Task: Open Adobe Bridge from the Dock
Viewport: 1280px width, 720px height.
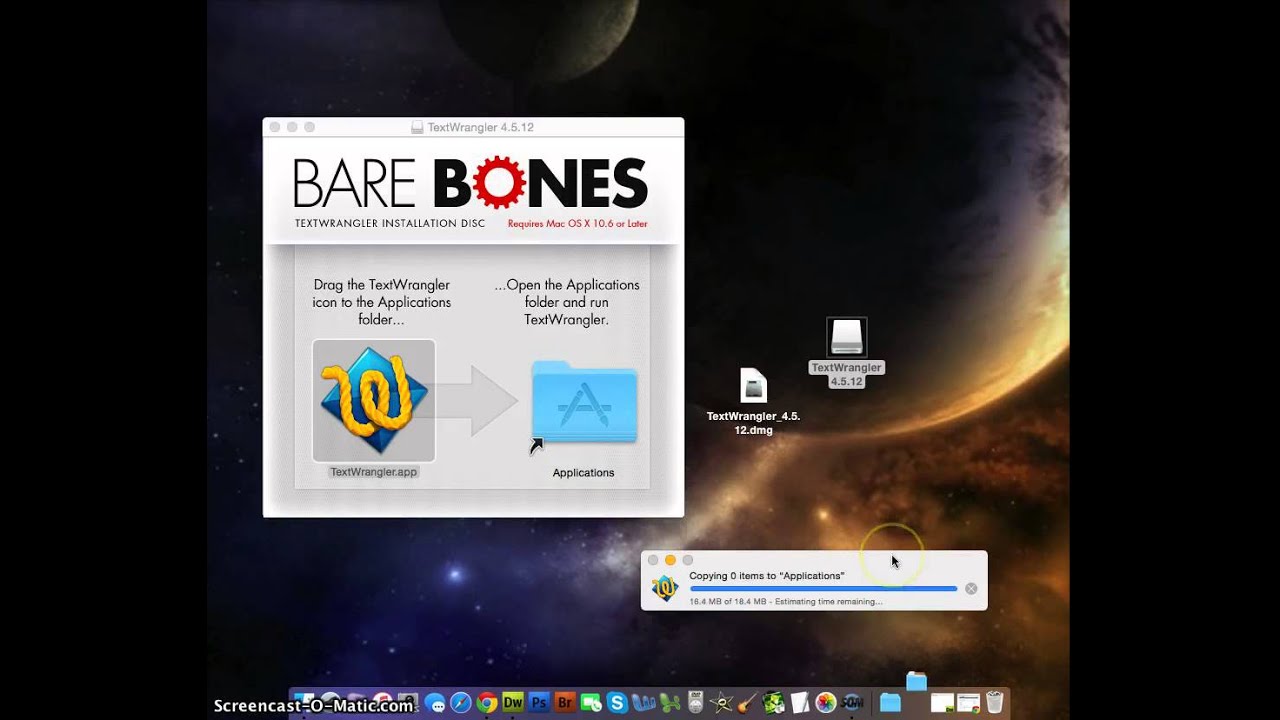Action: 565,703
